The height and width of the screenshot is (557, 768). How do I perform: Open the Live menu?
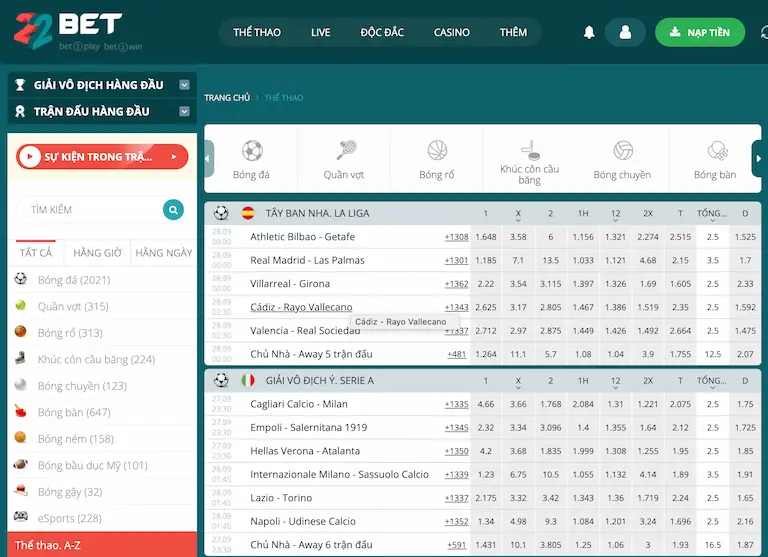[320, 32]
